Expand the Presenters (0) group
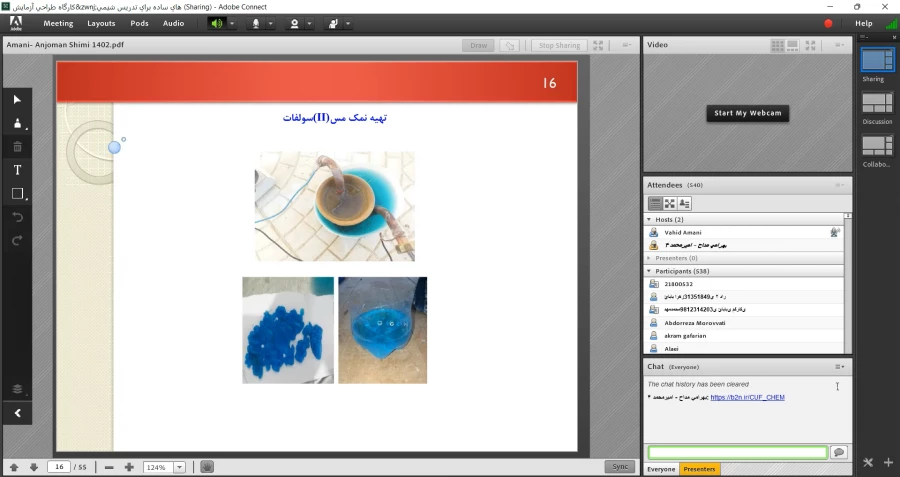The image size is (900, 477). coord(650,258)
